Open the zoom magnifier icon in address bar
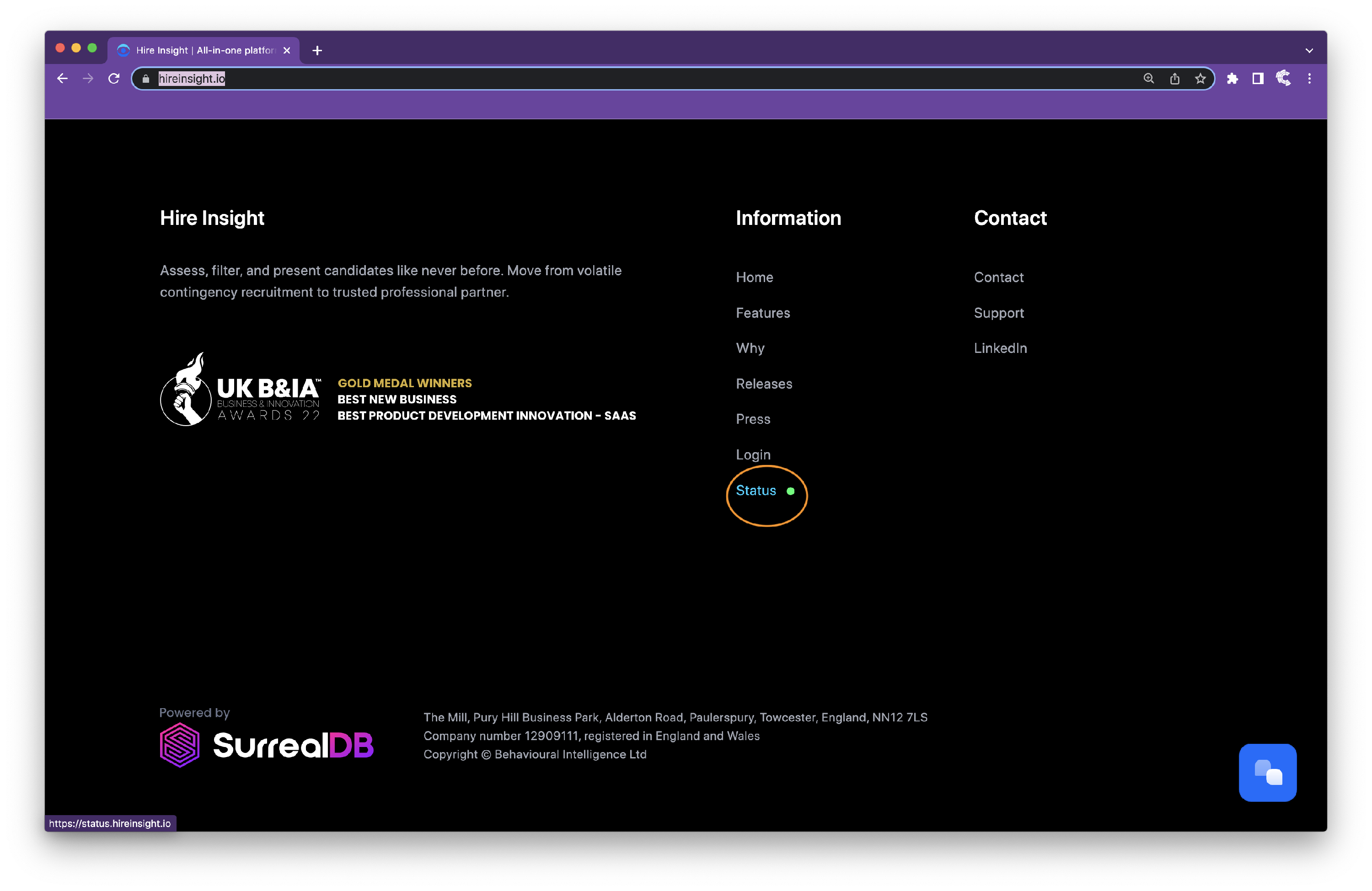The image size is (1372, 891). [x=1148, y=78]
